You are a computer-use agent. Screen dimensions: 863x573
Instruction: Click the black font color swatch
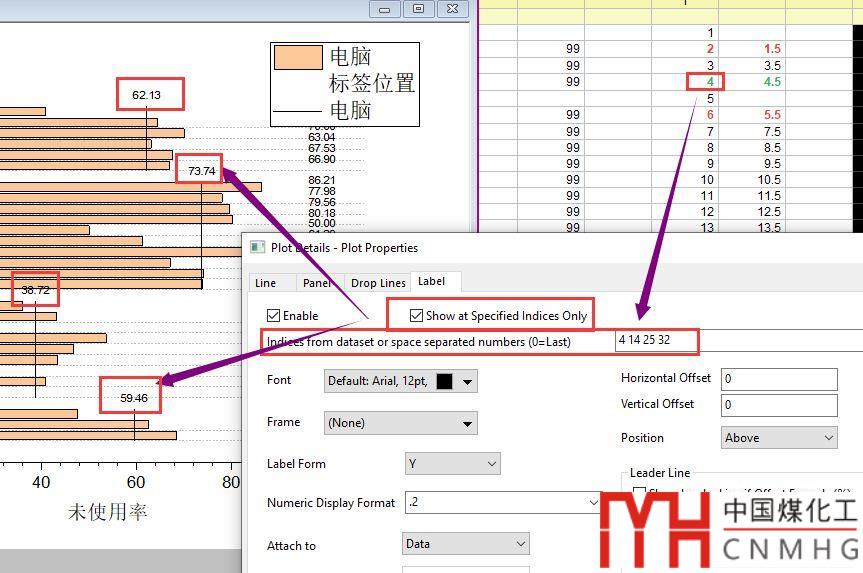(x=444, y=381)
